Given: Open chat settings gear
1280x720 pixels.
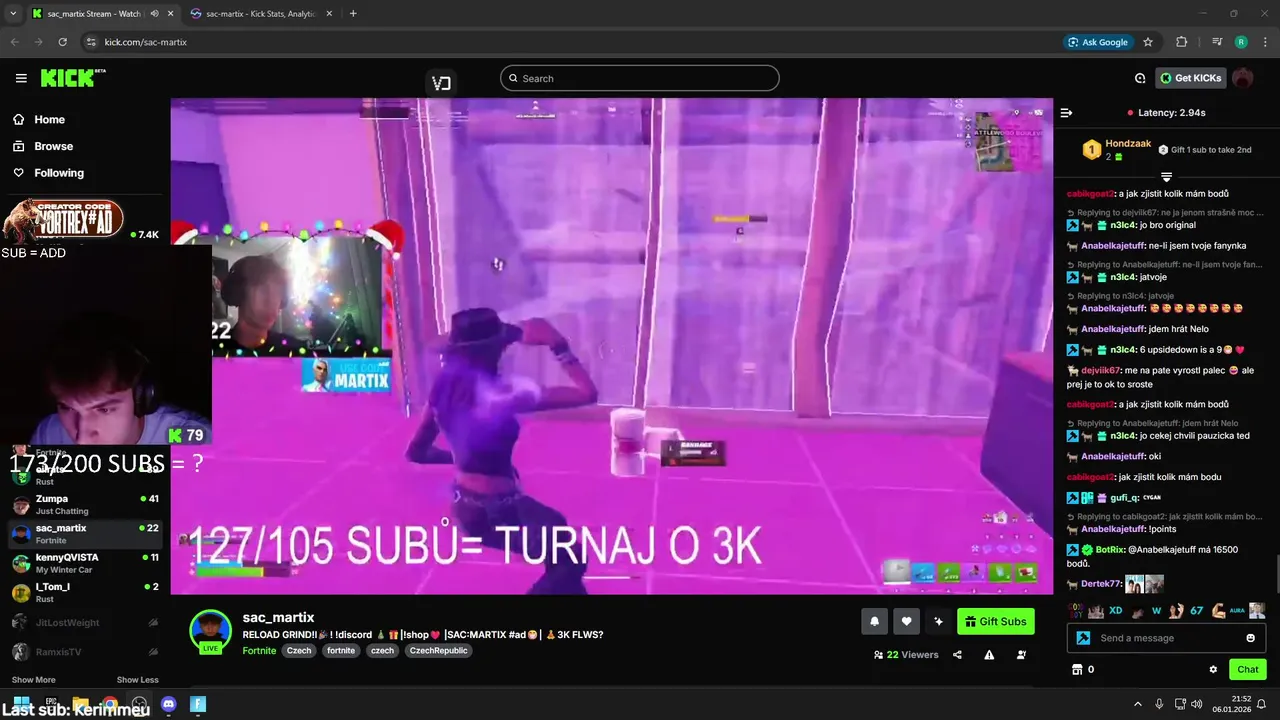Looking at the screenshot, I should (1213, 669).
